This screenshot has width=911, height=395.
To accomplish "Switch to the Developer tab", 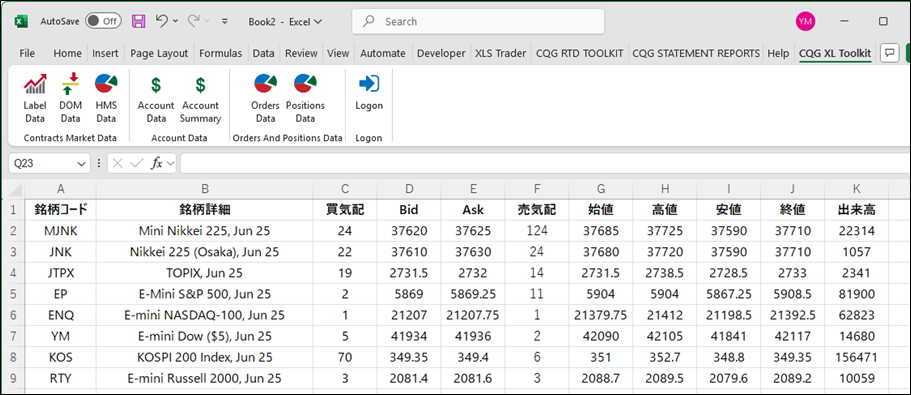I will pyautogui.click(x=441, y=53).
